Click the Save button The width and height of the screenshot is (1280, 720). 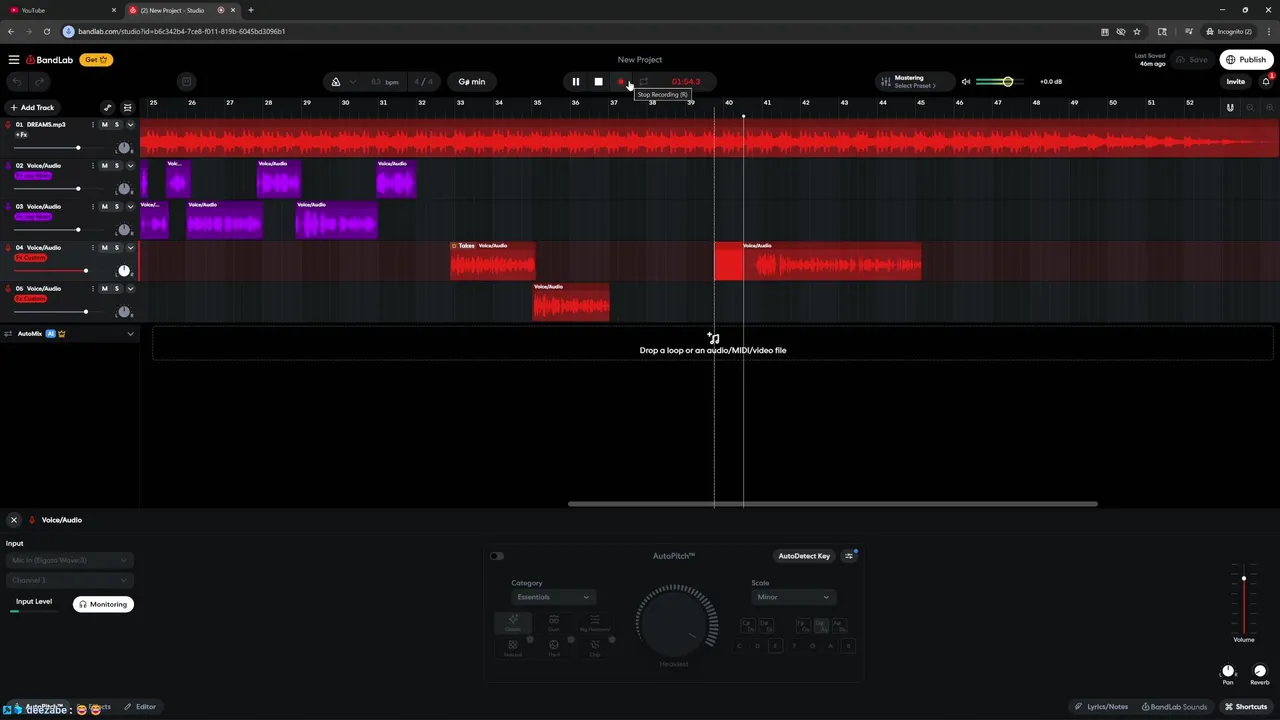click(1192, 60)
